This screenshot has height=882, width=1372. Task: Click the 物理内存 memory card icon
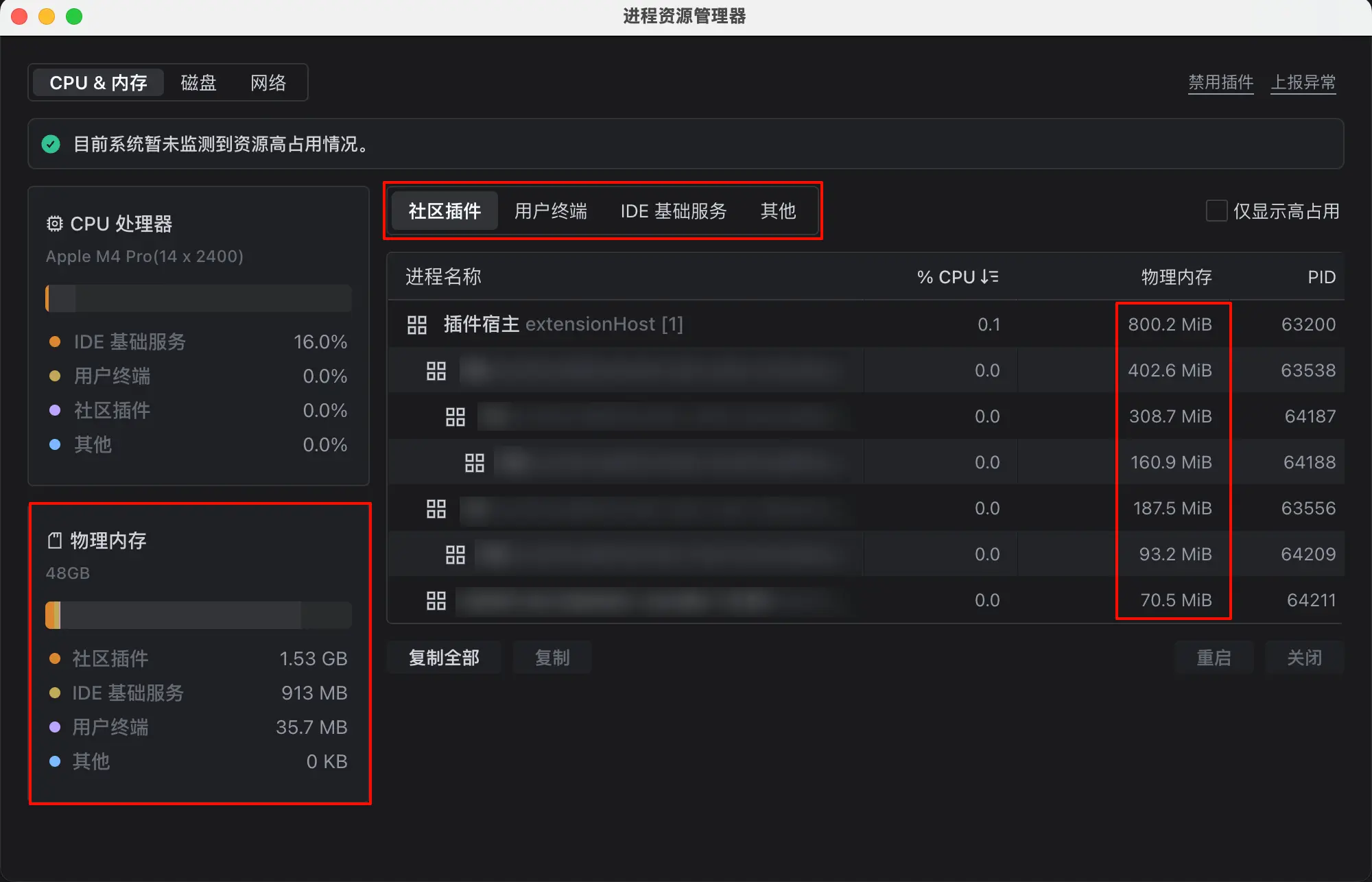[x=55, y=540]
